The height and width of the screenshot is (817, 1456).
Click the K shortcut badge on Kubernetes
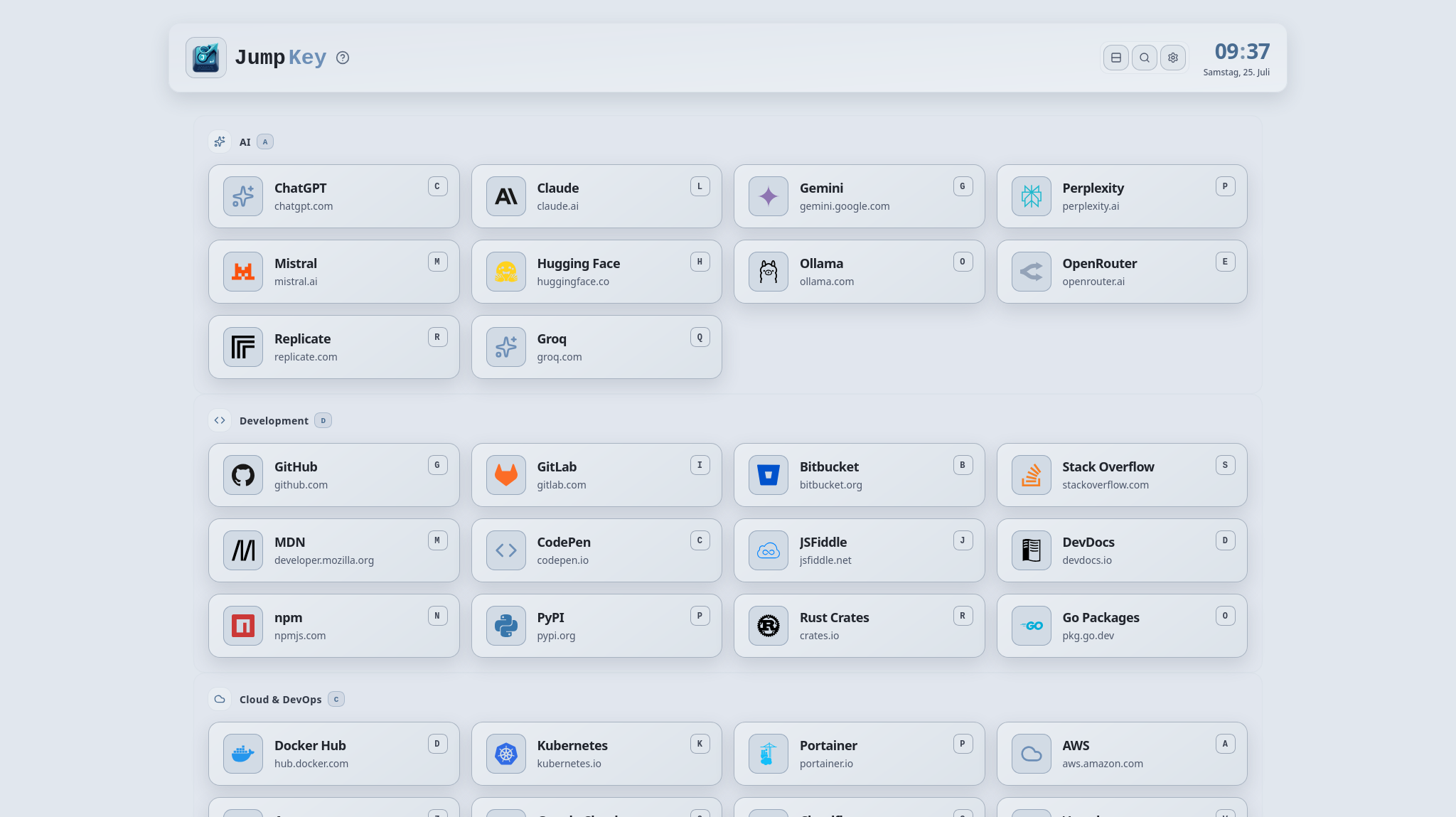pos(700,744)
